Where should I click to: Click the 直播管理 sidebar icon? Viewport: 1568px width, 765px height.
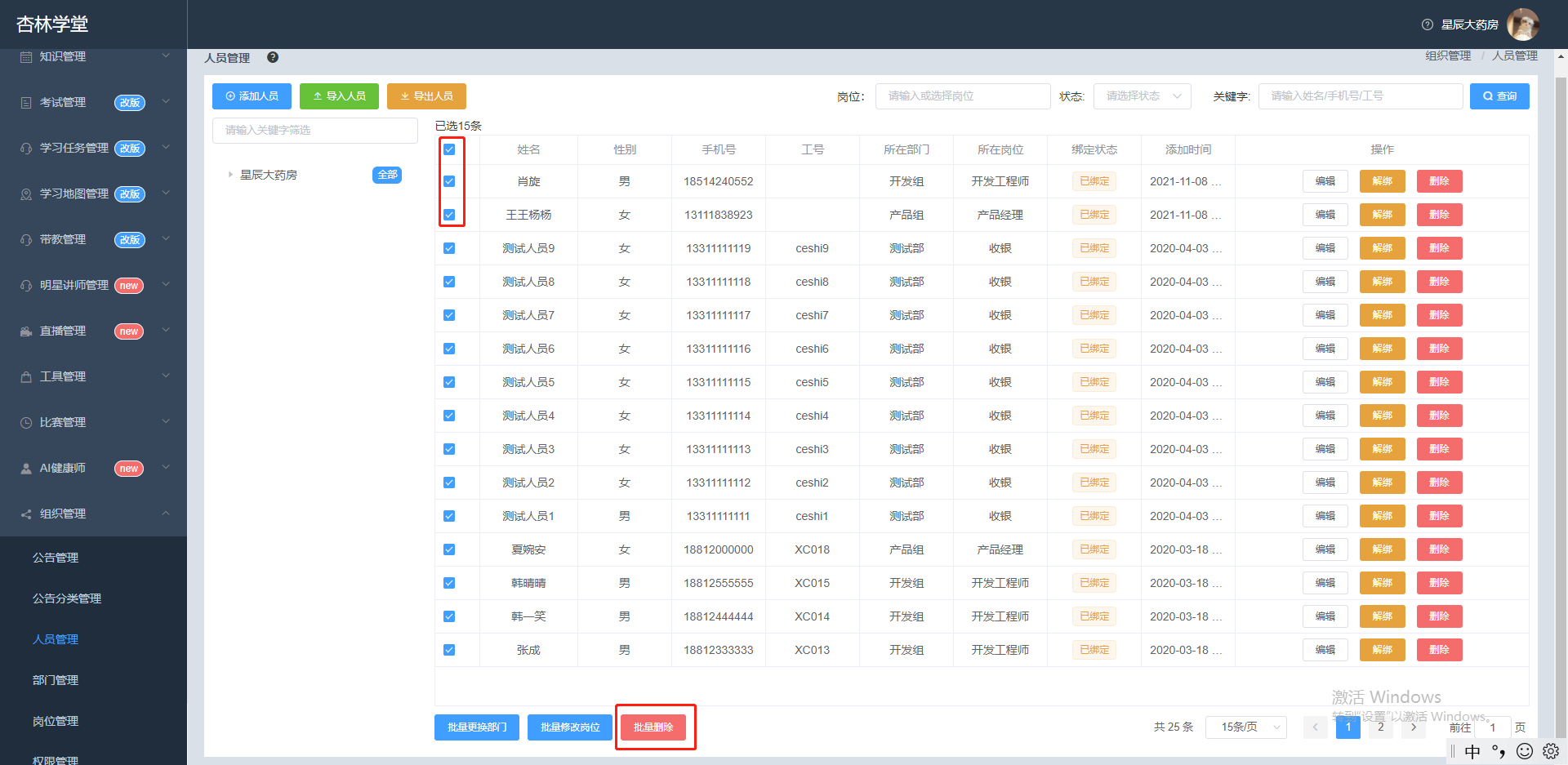pos(26,331)
